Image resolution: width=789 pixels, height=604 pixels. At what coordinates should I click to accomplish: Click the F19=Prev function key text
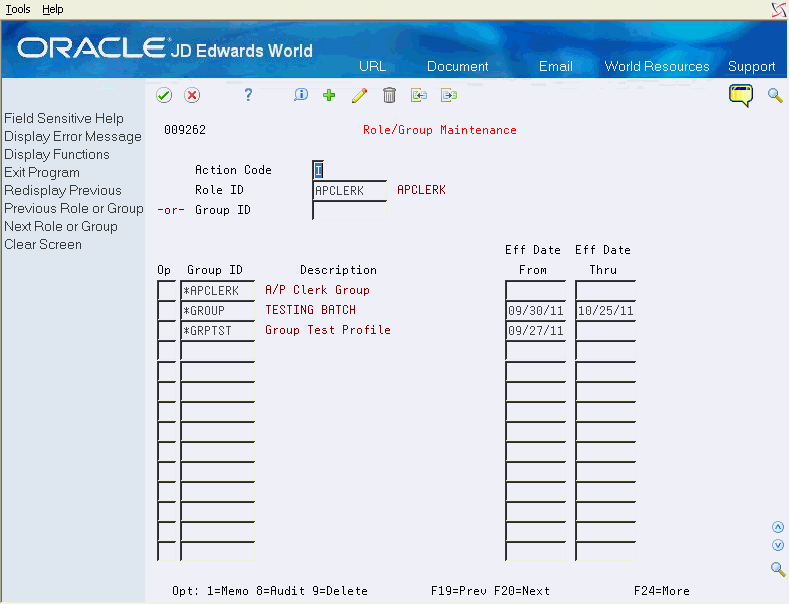click(x=458, y=591)
